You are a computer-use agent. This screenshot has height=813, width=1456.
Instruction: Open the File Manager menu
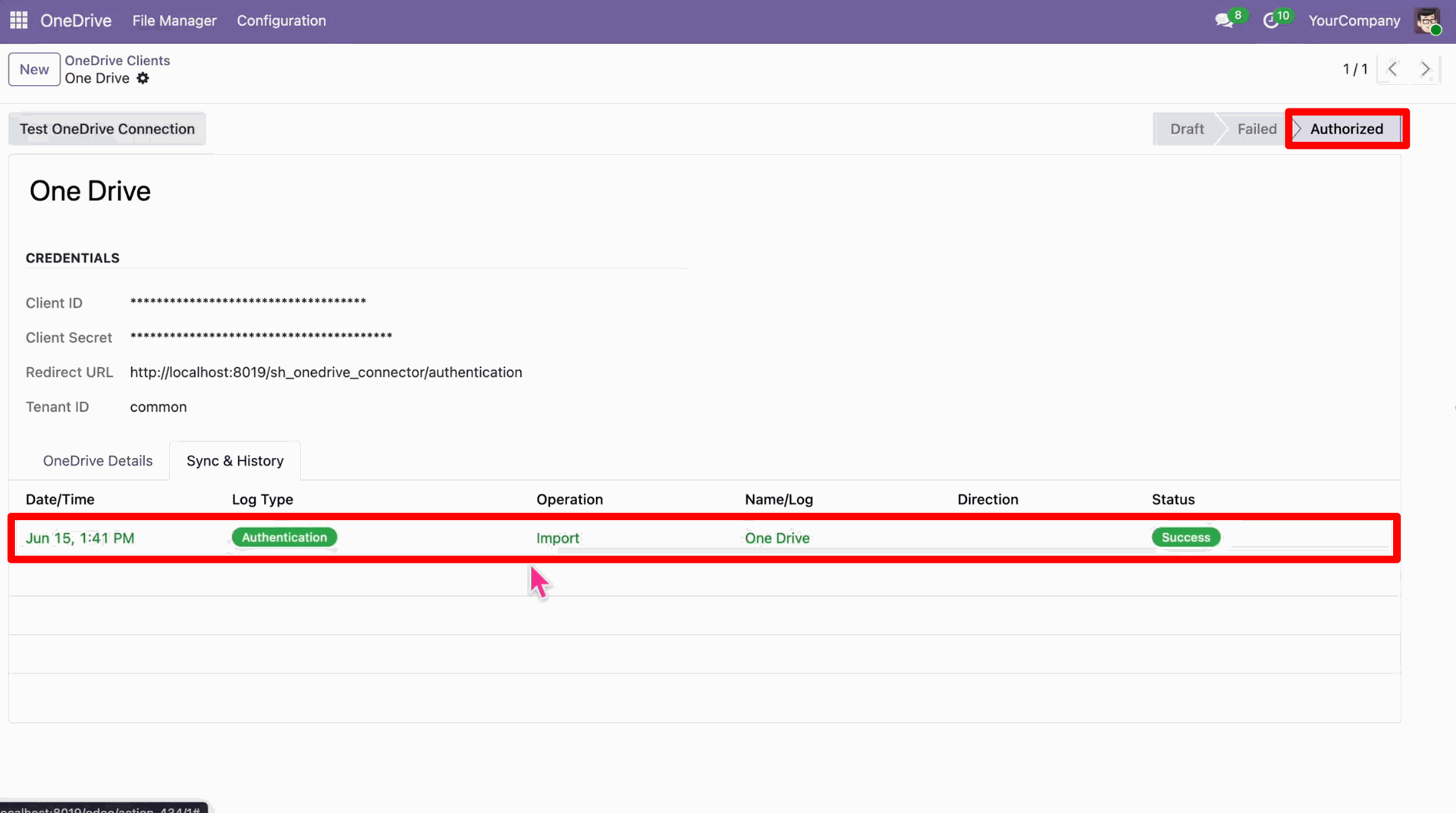[174, 20]
